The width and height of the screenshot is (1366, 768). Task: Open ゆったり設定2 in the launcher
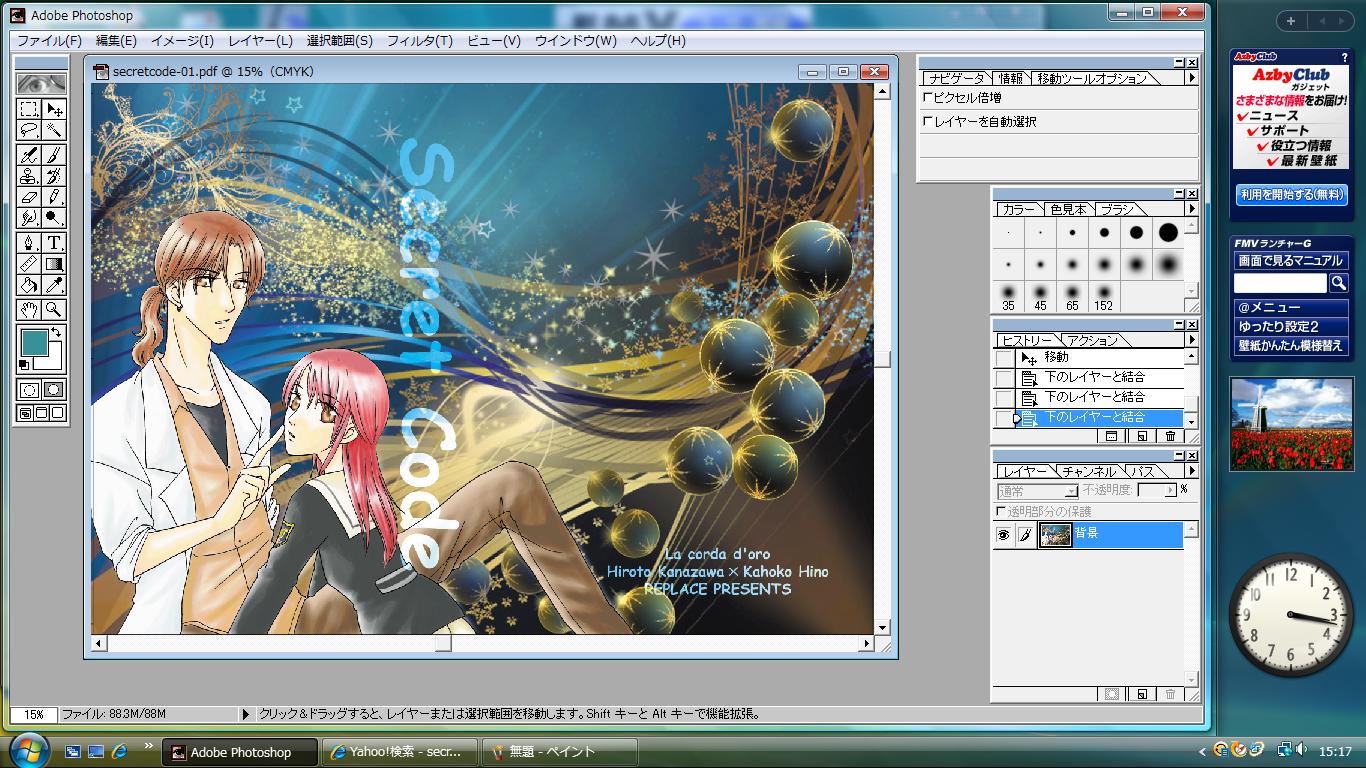1291,327
